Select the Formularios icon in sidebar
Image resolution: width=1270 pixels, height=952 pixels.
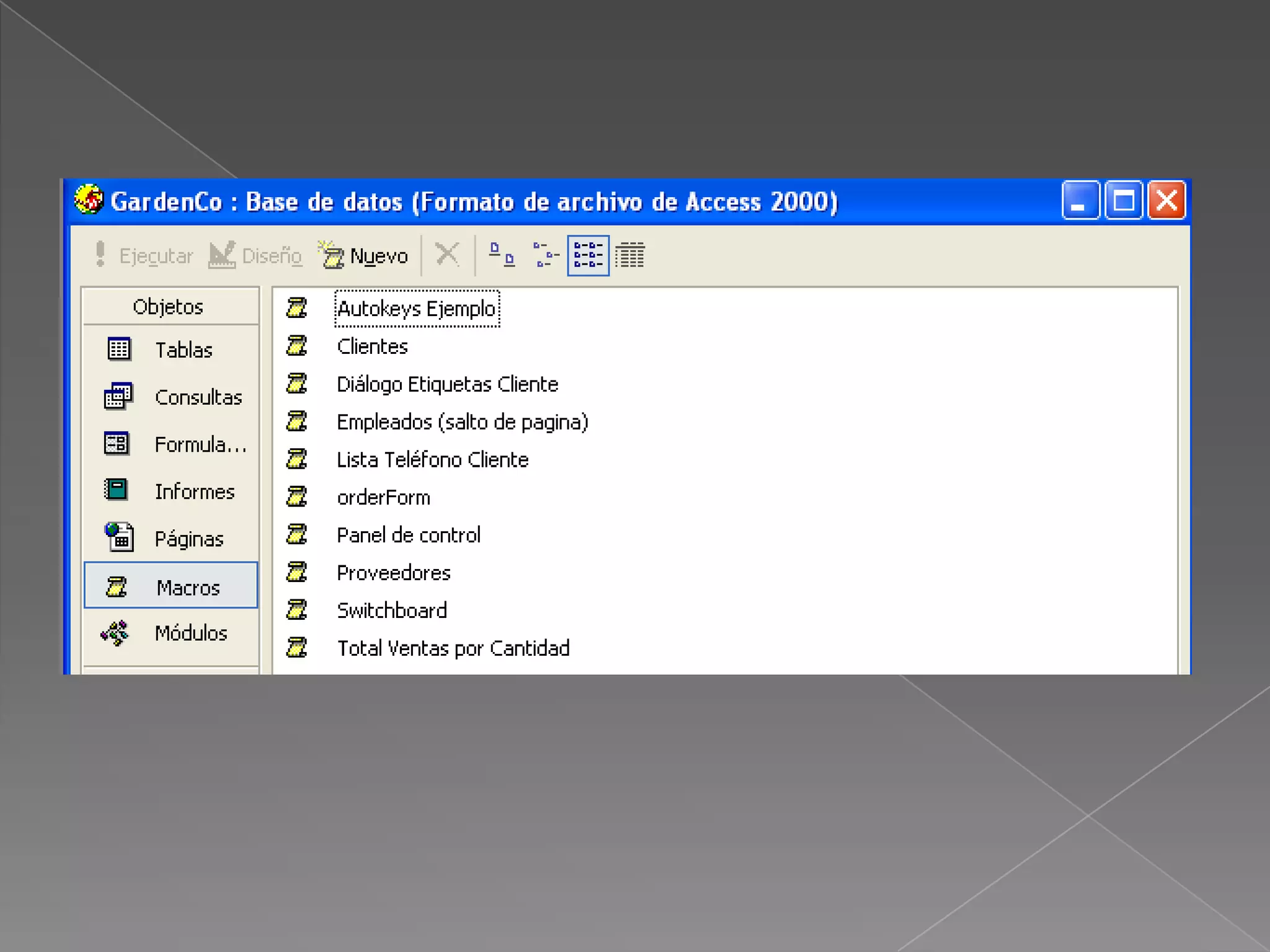click(x=117, y=444)
